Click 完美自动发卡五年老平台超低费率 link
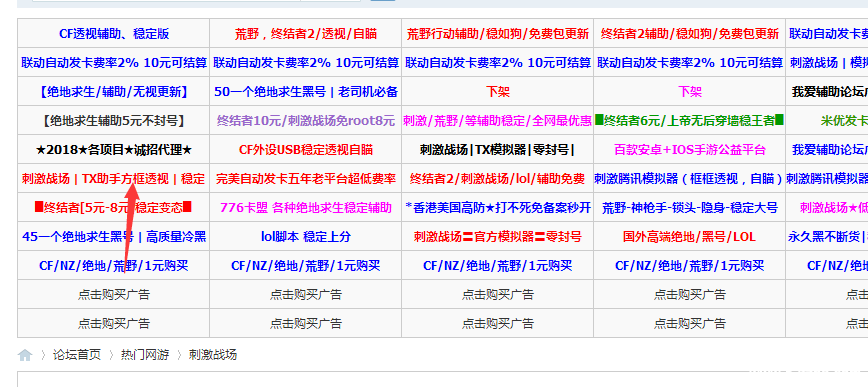Image resolution: width=868 pixels, height=387 pixels. point(306,179)
